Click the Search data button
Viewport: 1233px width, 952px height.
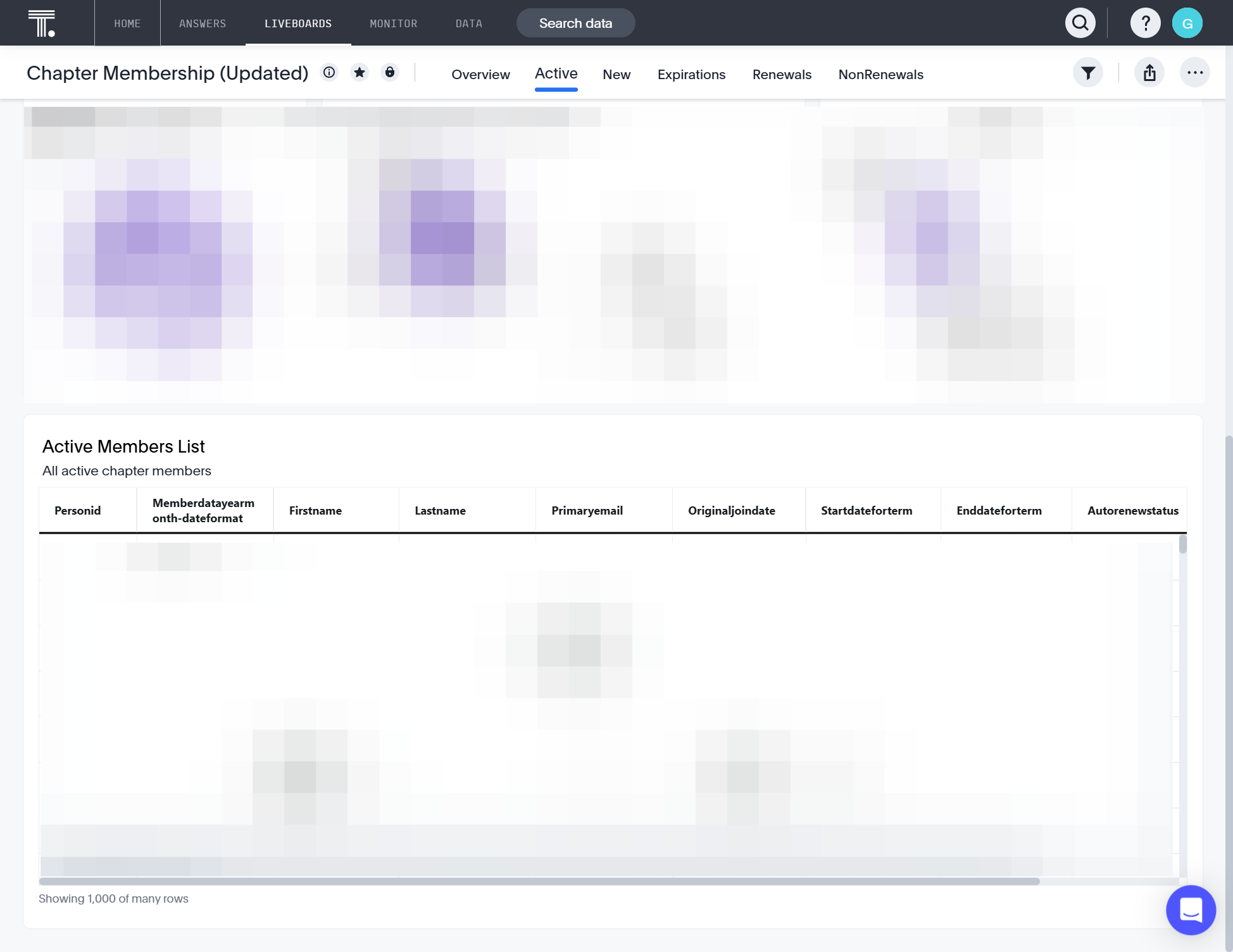coord(575,23)
